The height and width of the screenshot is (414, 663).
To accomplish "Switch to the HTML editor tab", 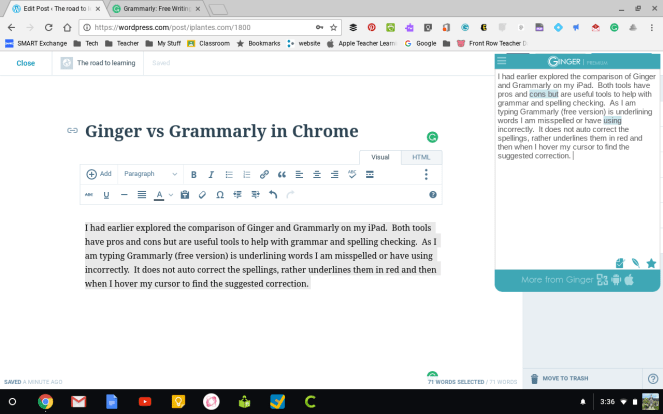I will click(x=421, y=157).
